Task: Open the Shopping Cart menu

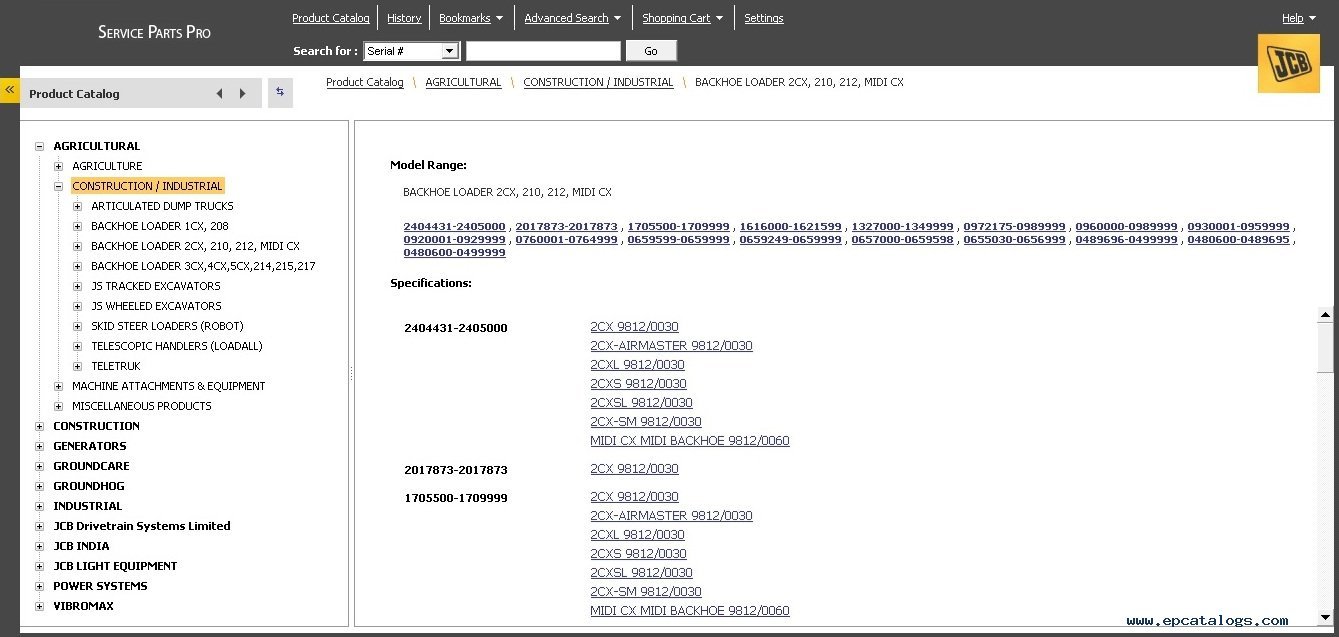Action: (682, 18)
